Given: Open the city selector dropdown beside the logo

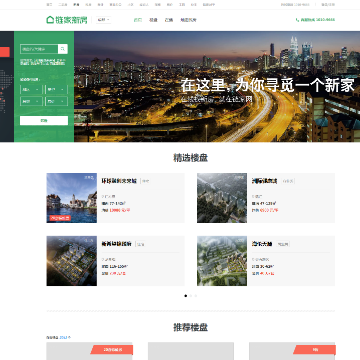Looking at the screenshot, I should coord(104,20).
